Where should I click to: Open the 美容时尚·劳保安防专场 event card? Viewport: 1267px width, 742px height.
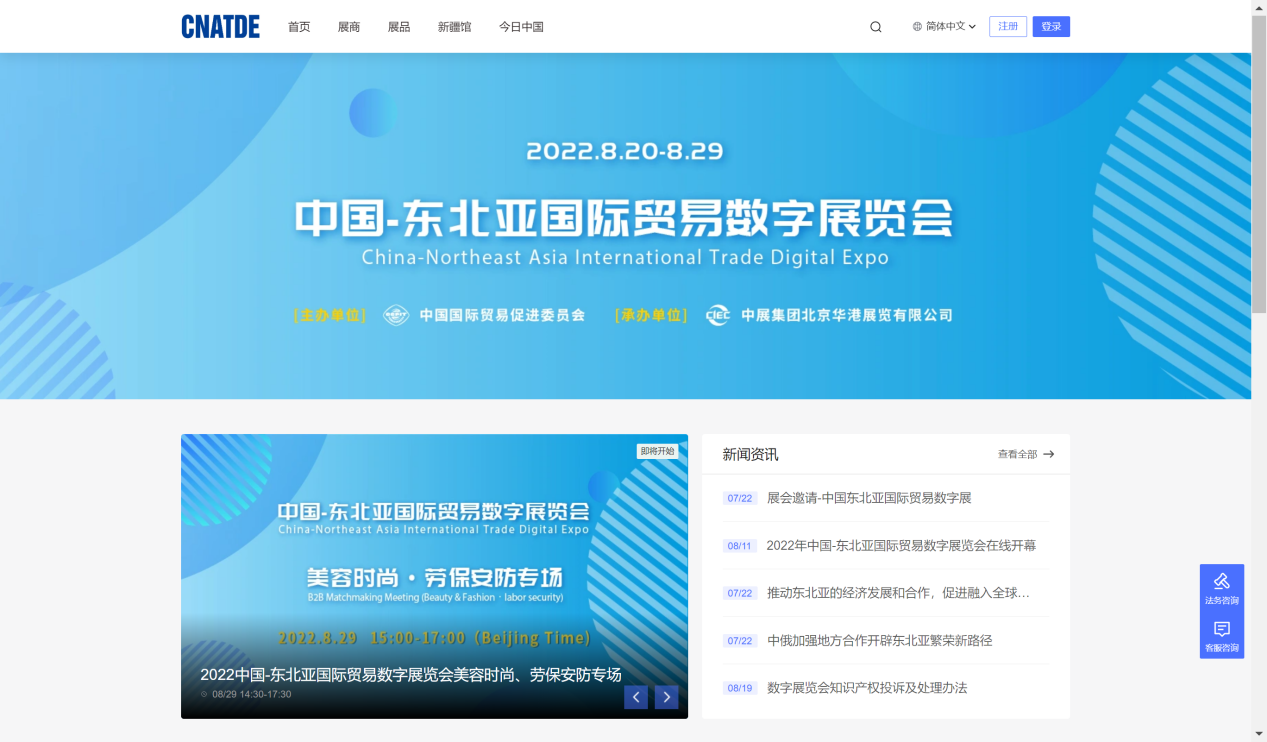434,576
